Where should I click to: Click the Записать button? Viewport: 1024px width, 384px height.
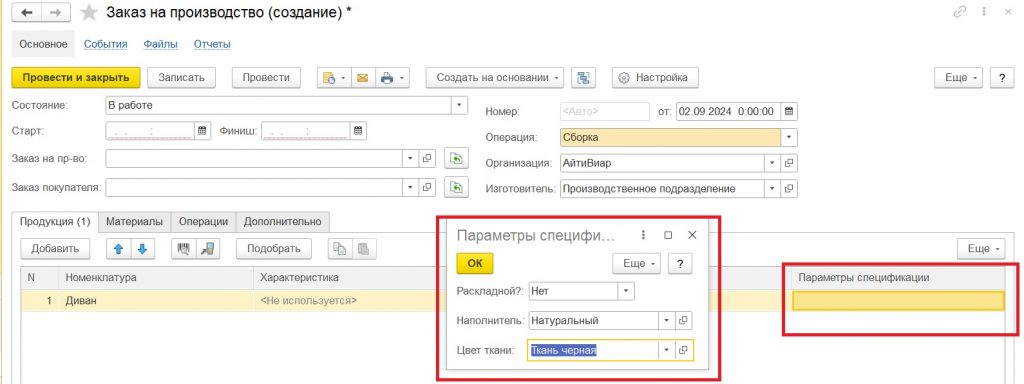(x=181, y=78)
